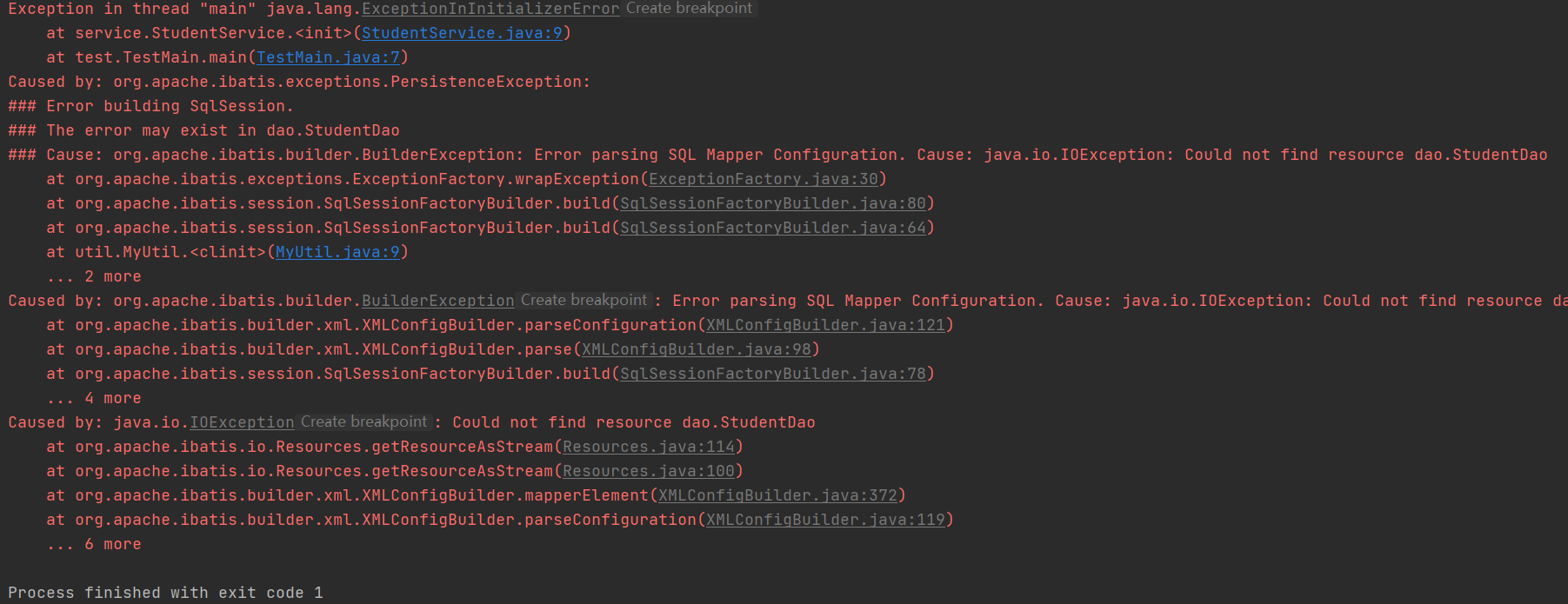
Task: Click the IOException class link
Action: (x=242, y=422)
